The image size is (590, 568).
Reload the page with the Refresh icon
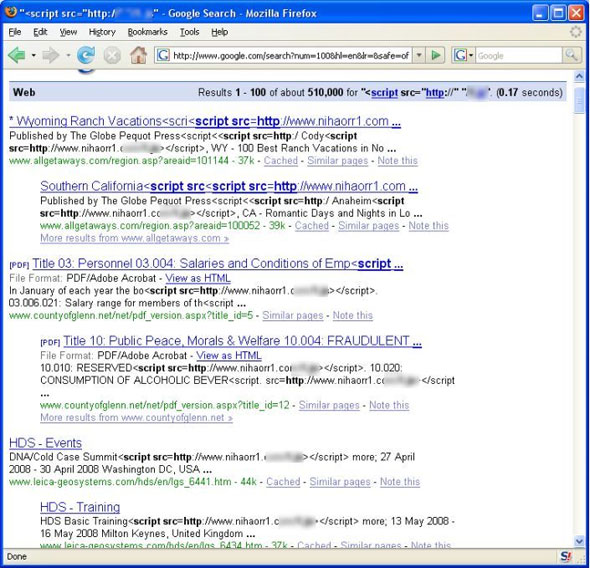[x=86, y=56]
